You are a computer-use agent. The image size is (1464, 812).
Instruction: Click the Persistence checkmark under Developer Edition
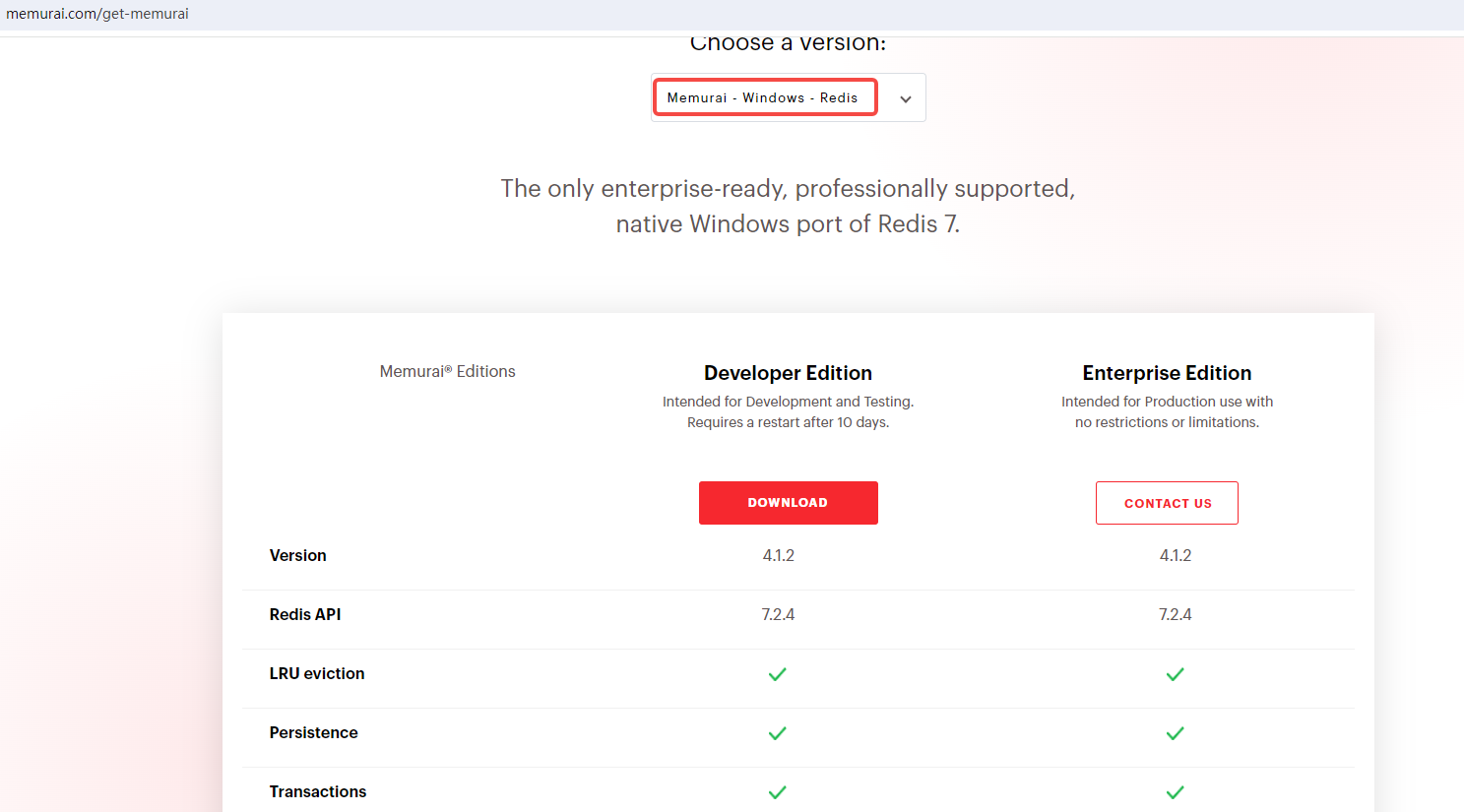click(777, 733)
